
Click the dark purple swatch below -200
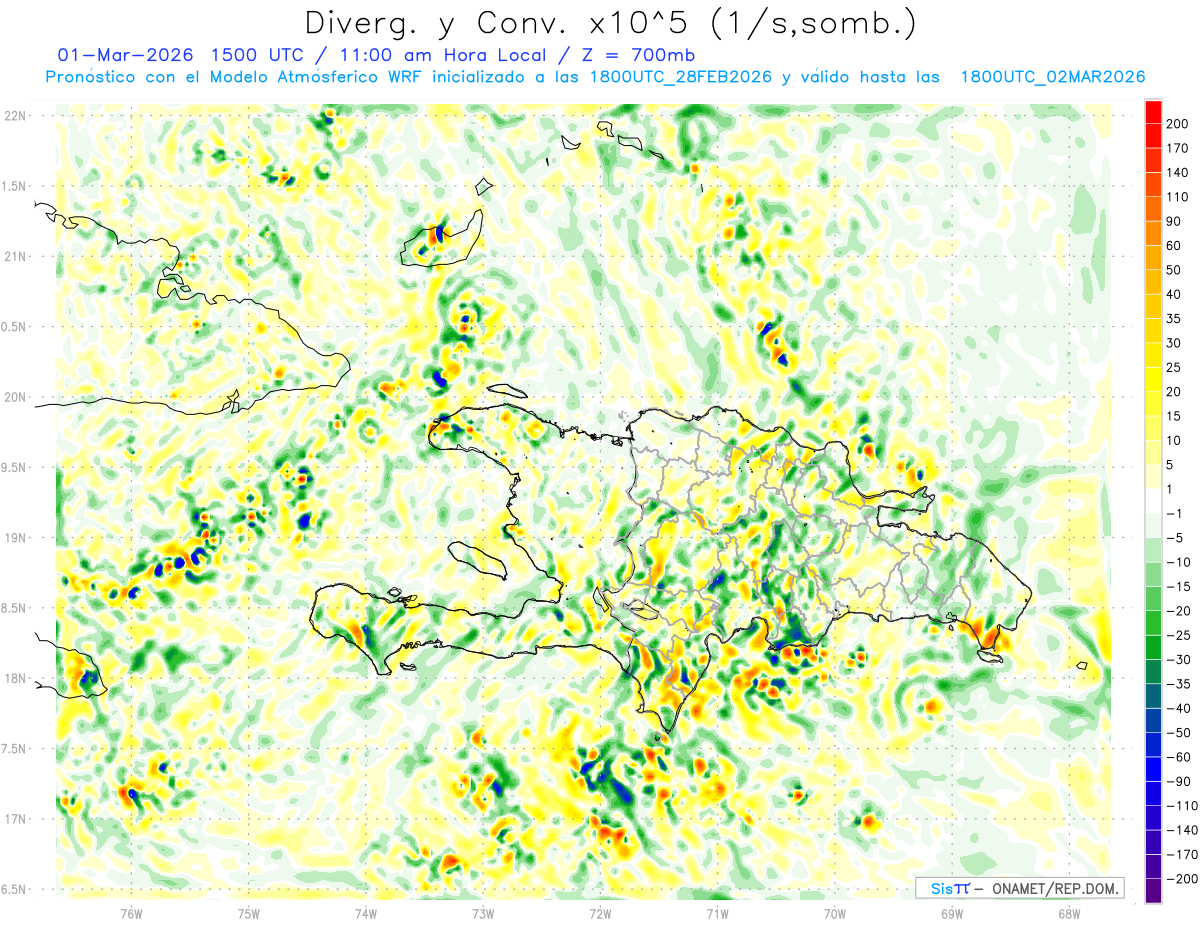pos(1153,891)
